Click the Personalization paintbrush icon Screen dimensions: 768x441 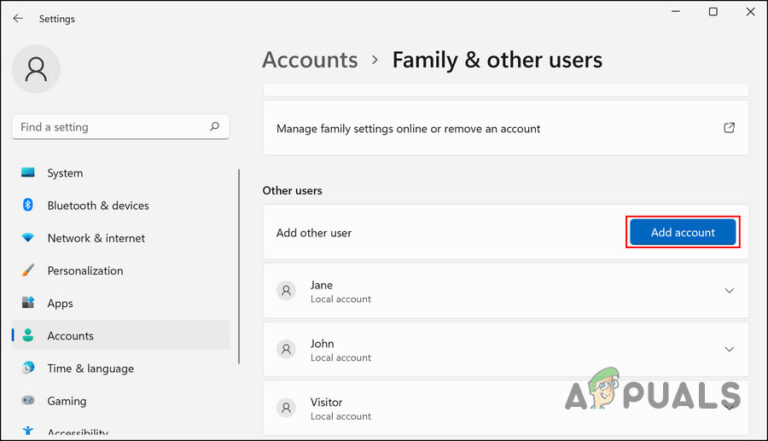tap(28, 270)
